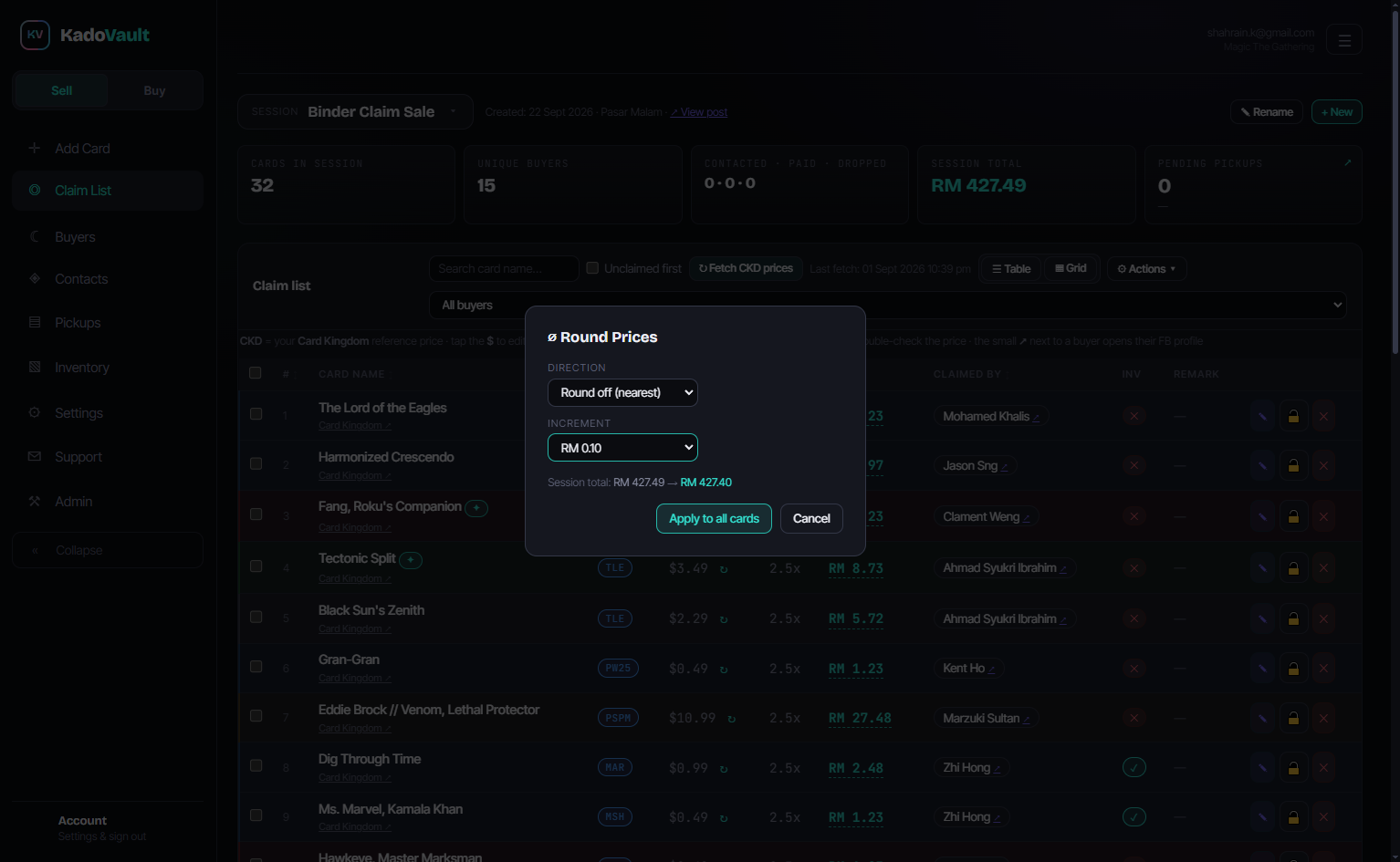The image size is (1400, 862).
Task: Tick the Black Sun's Zenith checkbox
Action: tap(256, 617)
